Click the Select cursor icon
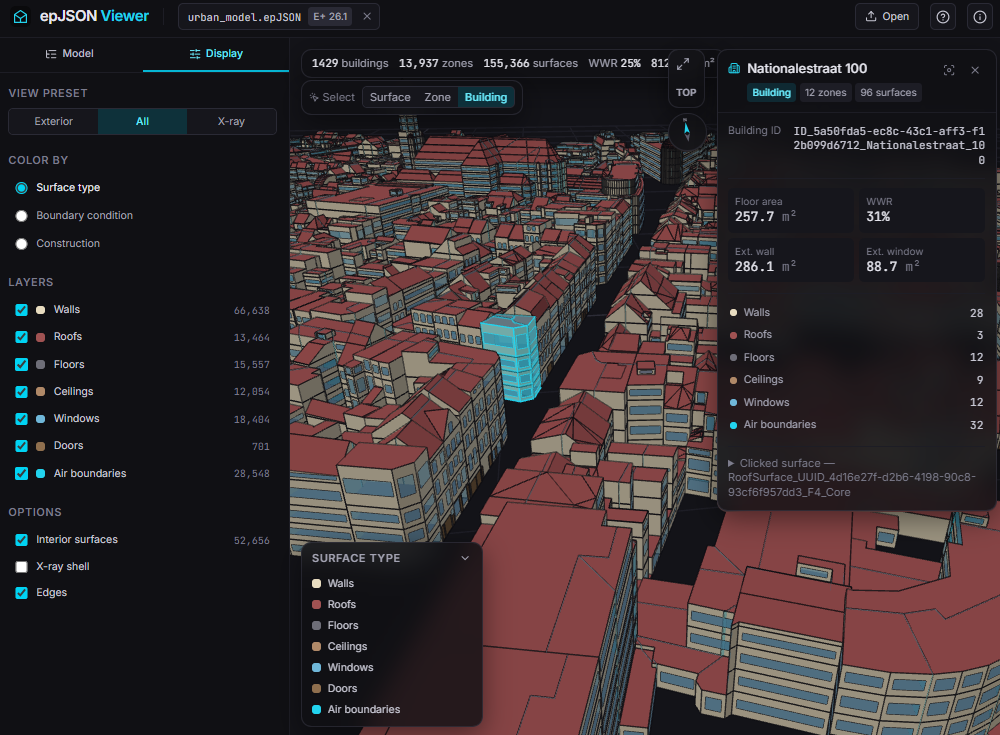 314,97
